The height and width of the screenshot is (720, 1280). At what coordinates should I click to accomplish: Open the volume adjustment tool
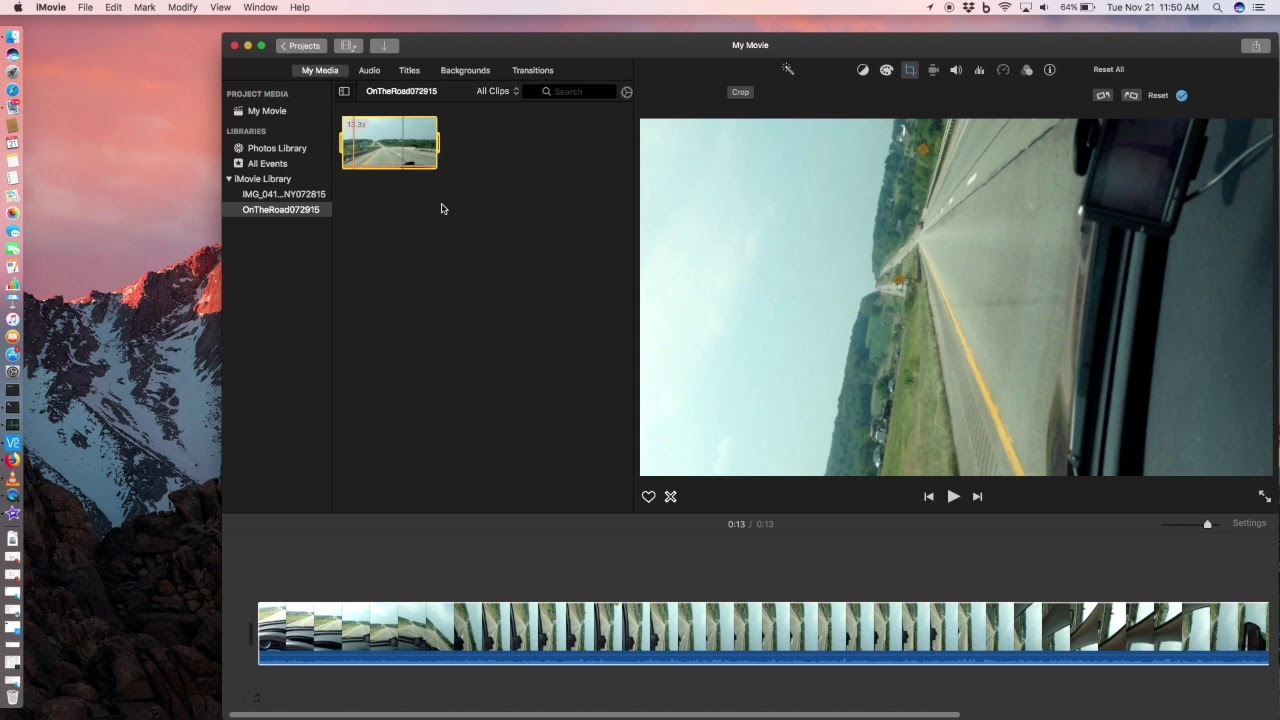pyautogui.click(x=956, y=70)
